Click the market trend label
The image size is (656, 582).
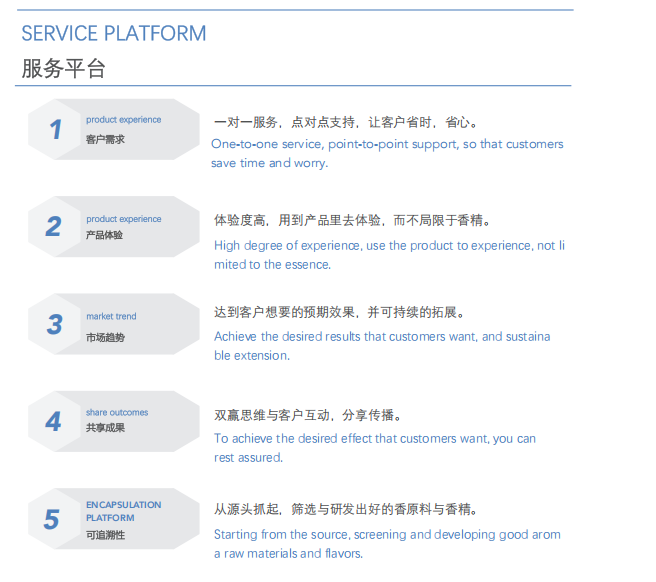pyautogui.click(x=111, y=316)
